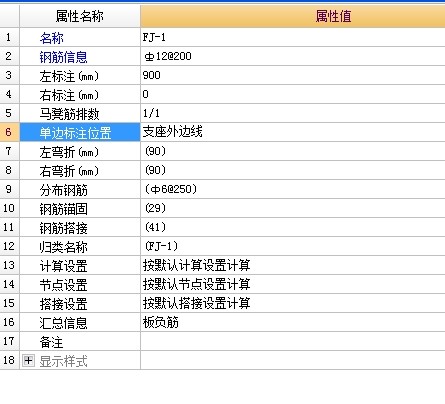Select the 右标注(mm) property label
Viewport: 445px width, 404px height.
(x=69, y=95)
